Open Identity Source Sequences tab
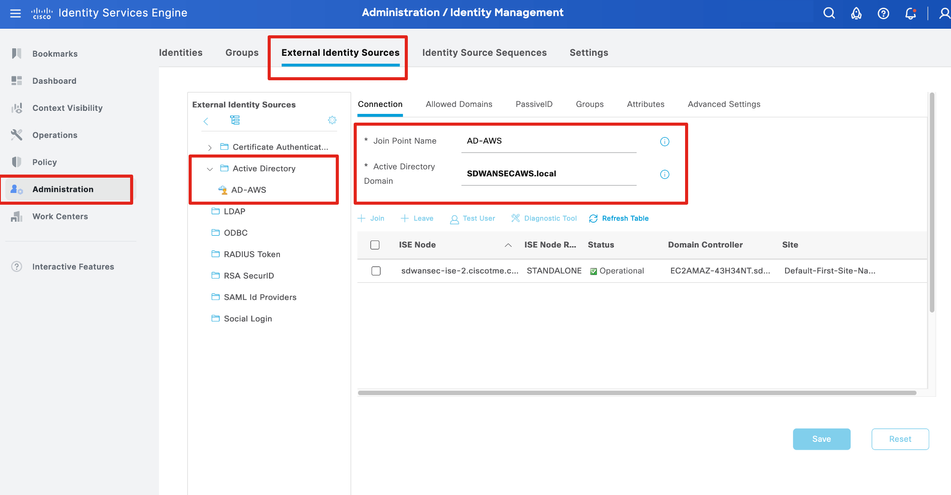The height and width of the screenshot is (495, 951). click(484, 53)
